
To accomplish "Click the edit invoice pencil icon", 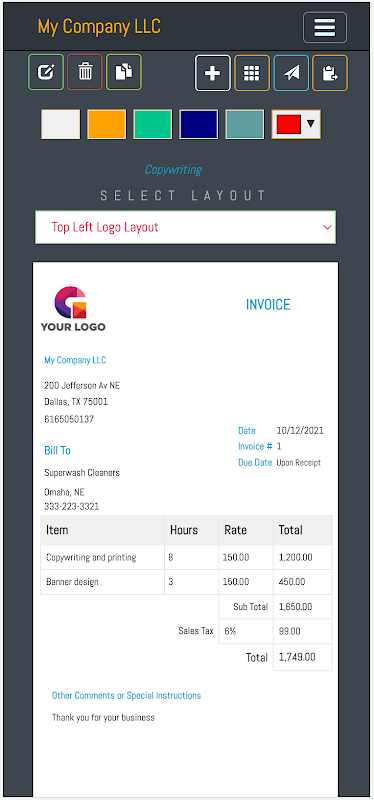I will (46, 72).
